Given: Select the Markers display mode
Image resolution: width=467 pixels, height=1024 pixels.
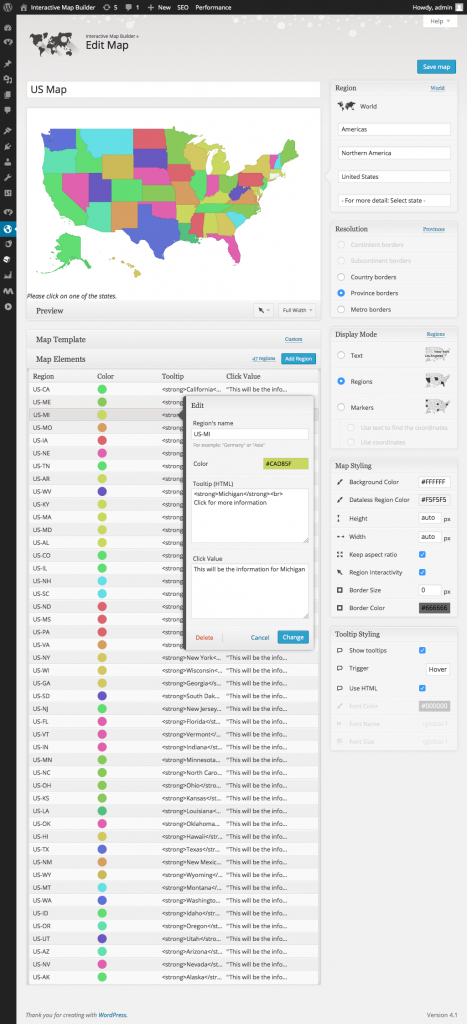Looking at the screenshot, I should (x=341, y=407).
